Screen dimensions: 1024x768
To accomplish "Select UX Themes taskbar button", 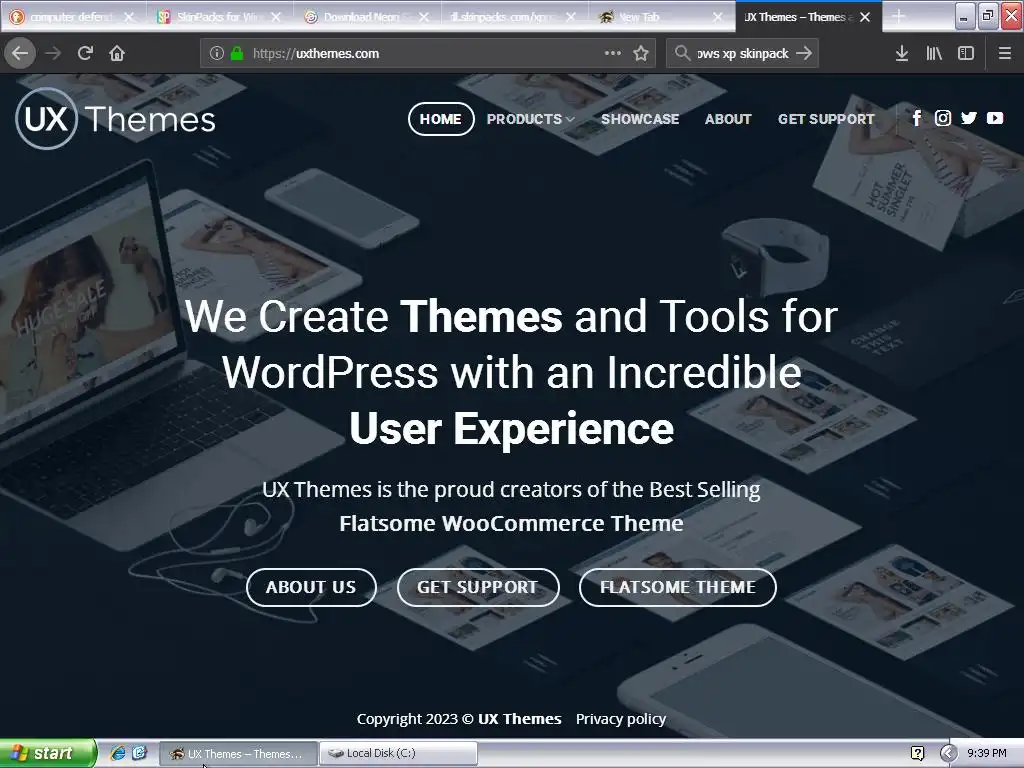I will 238,754.
